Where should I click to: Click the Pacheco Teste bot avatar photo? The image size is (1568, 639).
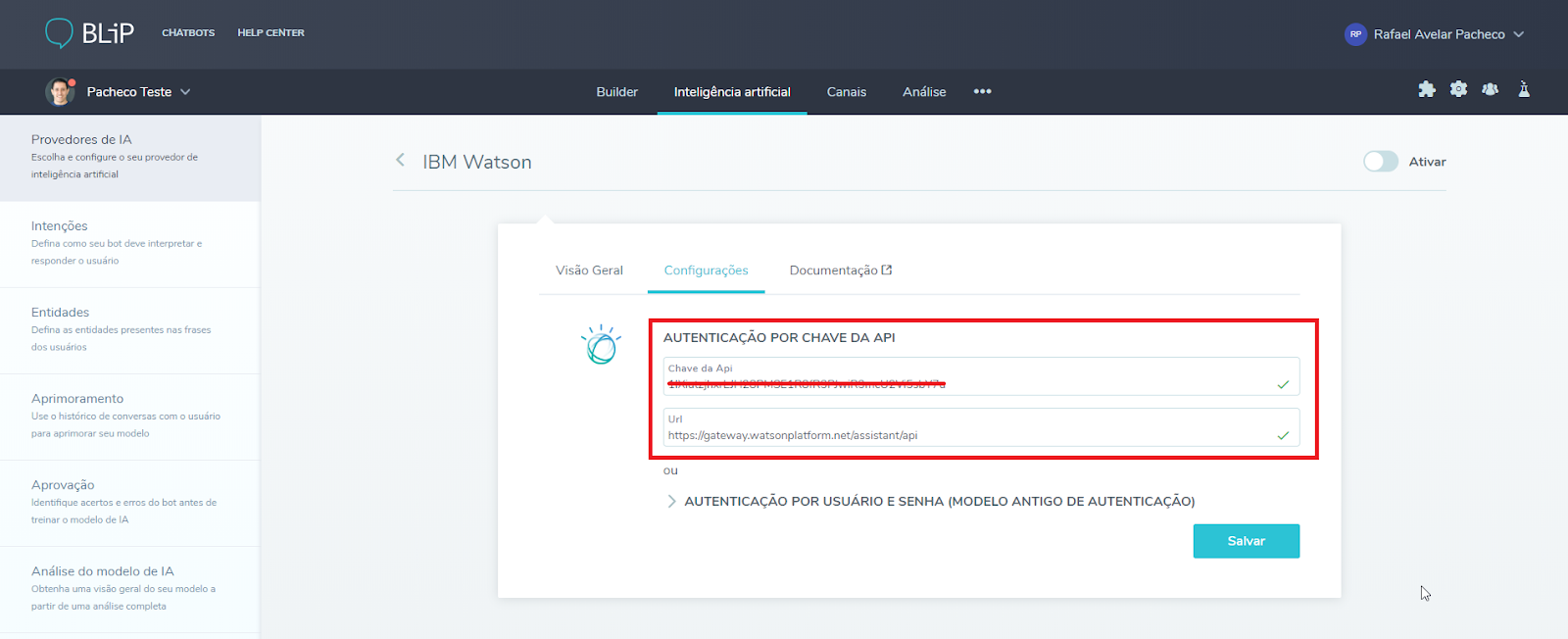tap(61, 91)
